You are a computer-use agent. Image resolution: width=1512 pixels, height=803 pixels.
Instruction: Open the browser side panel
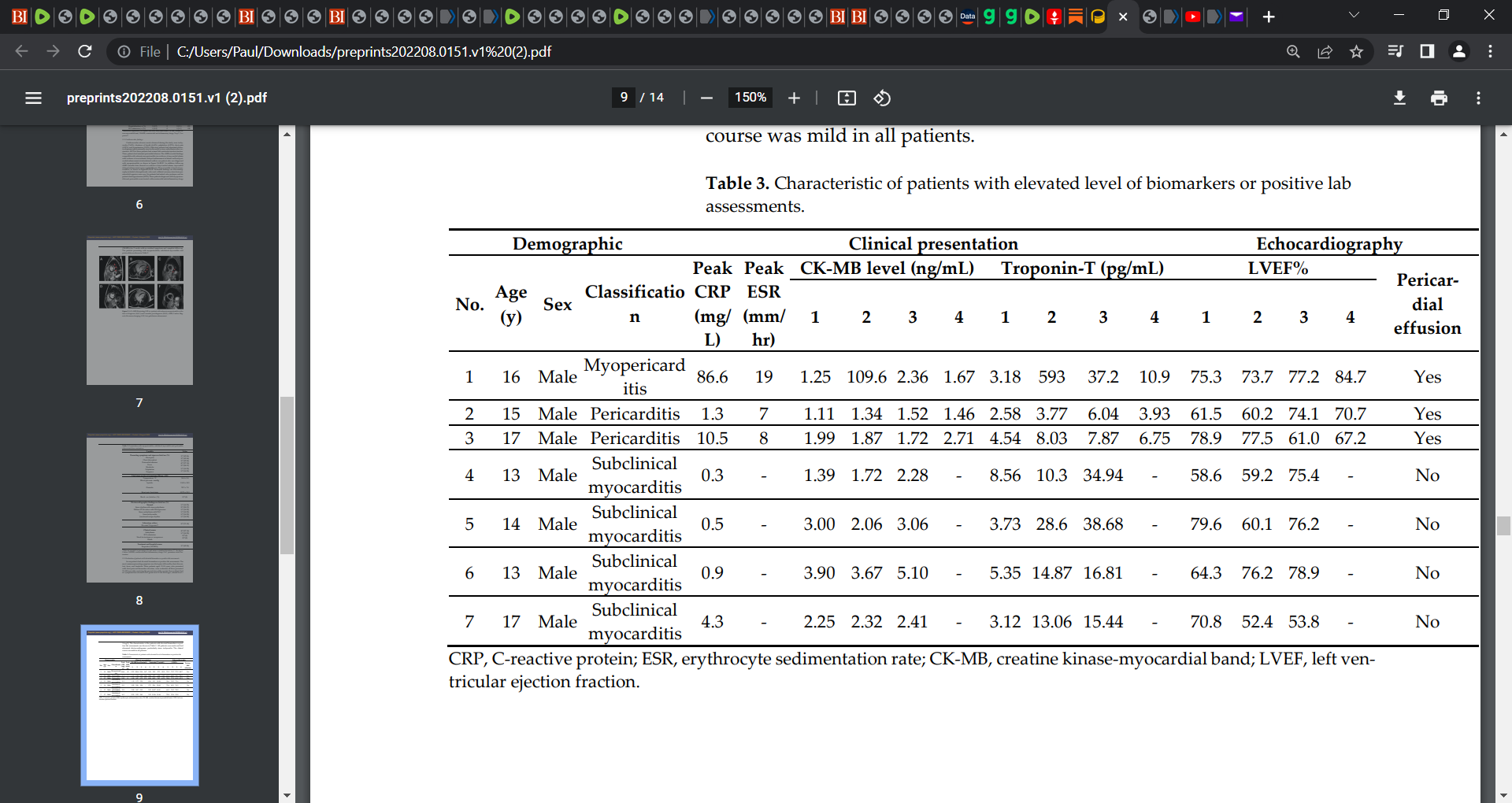(x=1427, y=51)
